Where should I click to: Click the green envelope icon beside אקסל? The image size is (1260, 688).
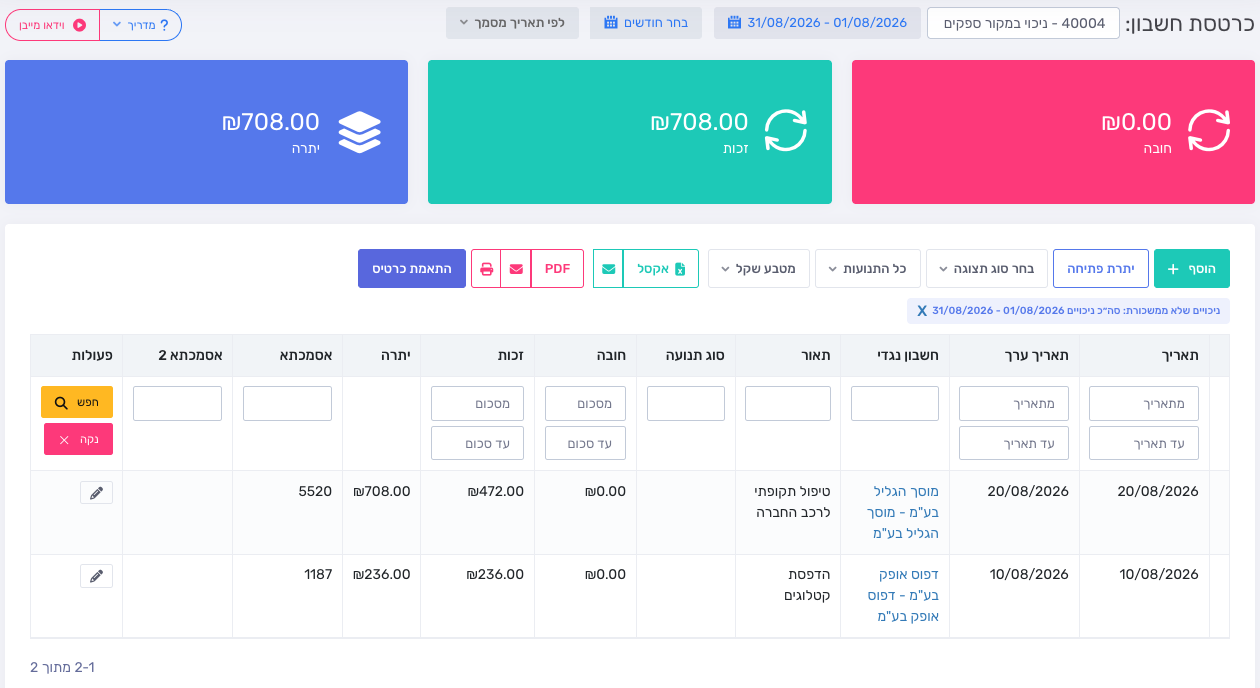608,269
